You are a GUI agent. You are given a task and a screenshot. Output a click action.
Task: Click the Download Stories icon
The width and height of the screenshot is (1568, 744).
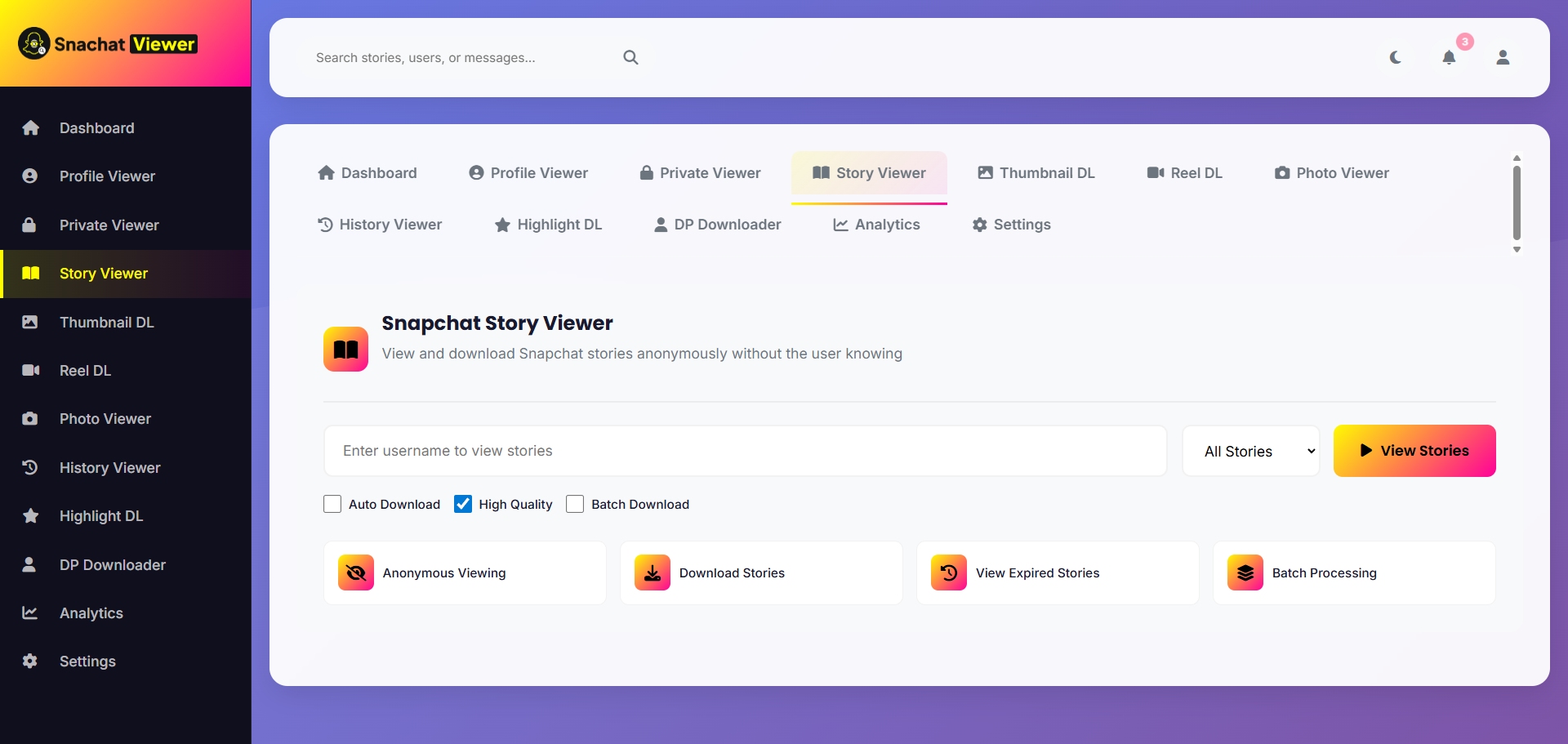653,573
